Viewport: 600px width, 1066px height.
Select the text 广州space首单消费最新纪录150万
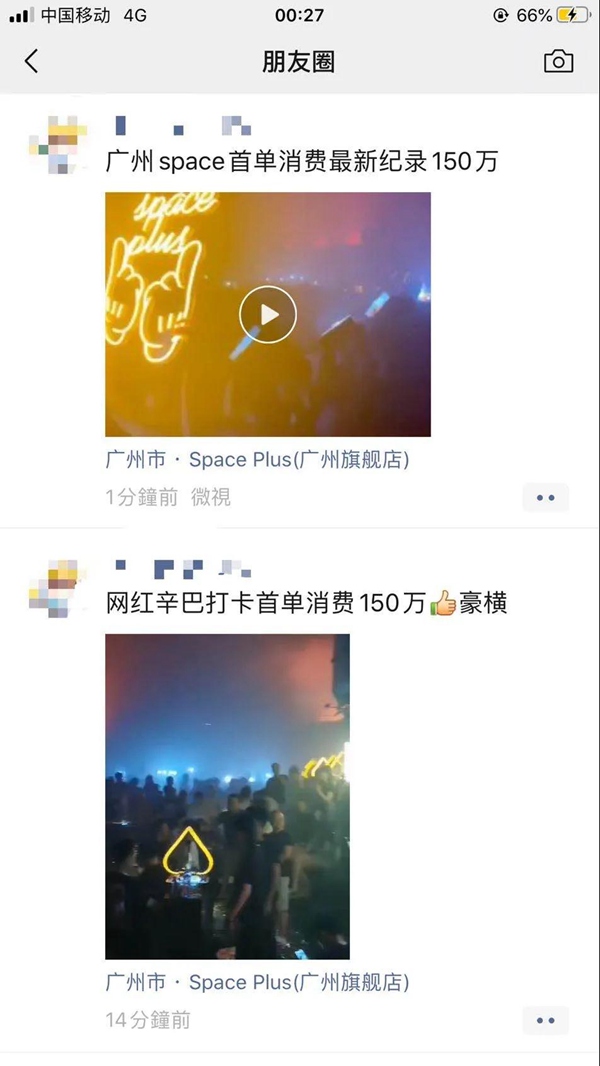[302, 162]
